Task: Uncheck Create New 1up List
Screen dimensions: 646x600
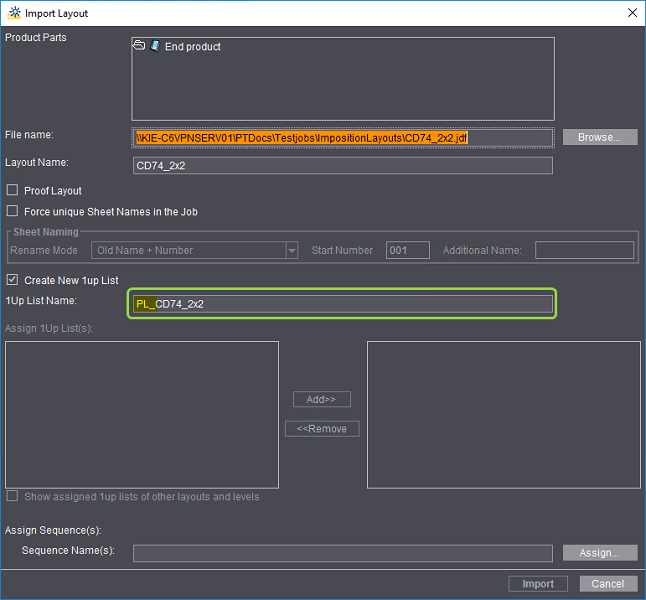Action: click(13, 280)
